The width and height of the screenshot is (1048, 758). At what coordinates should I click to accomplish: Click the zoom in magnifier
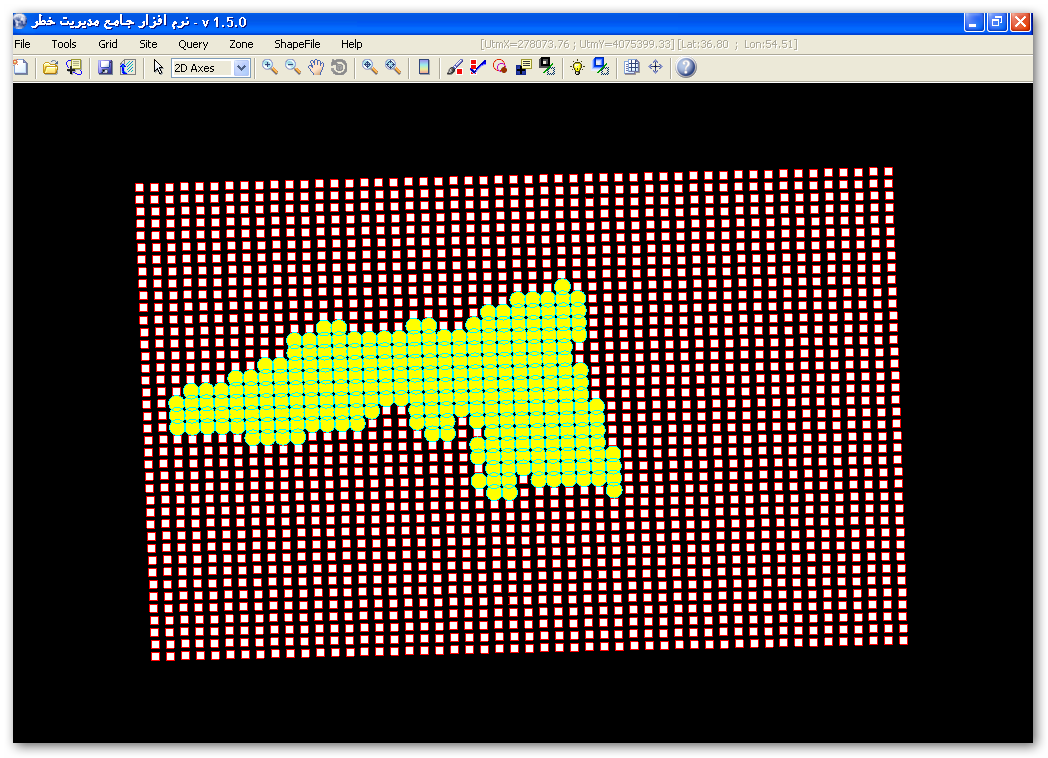[270, 67]
